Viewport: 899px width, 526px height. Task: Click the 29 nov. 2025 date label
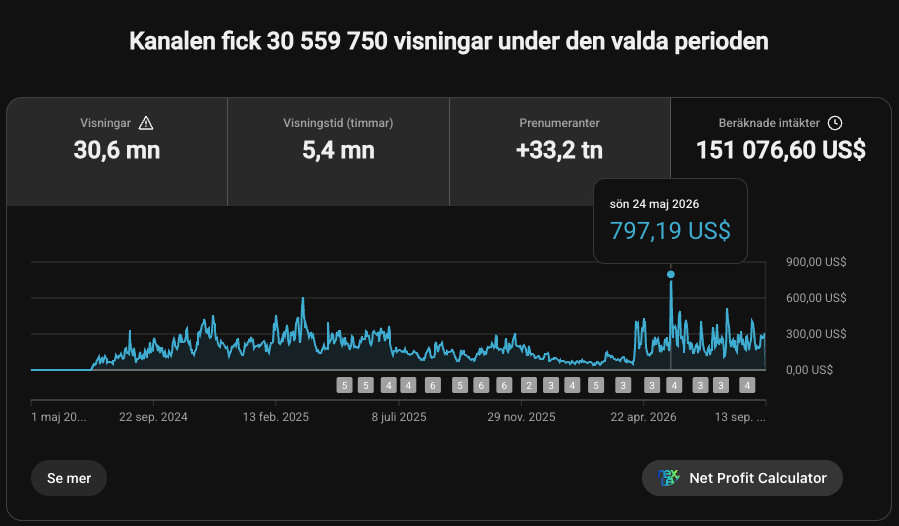pyautogui.click(x=521, y=417)
